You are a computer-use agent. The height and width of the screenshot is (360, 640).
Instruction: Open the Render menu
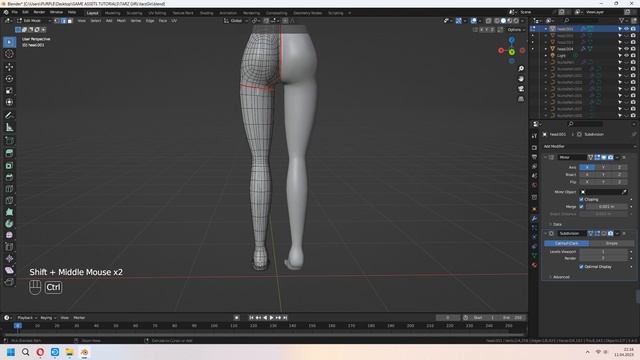coord(39,12)
